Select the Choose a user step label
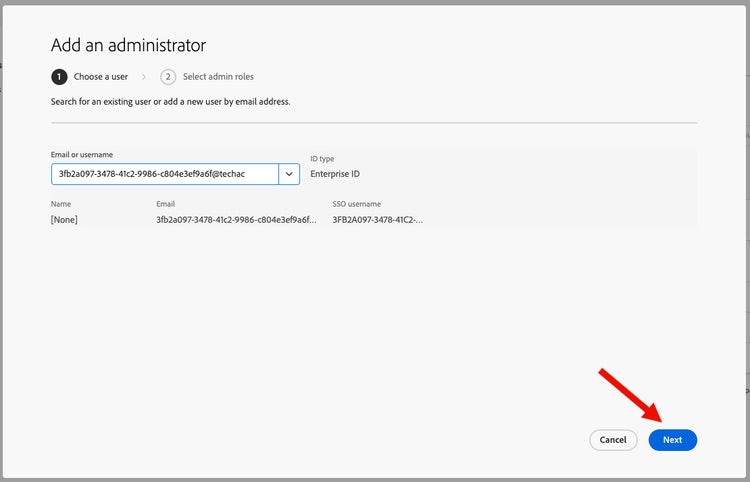This screenshot has width=750, height=482. pos(101,77)
